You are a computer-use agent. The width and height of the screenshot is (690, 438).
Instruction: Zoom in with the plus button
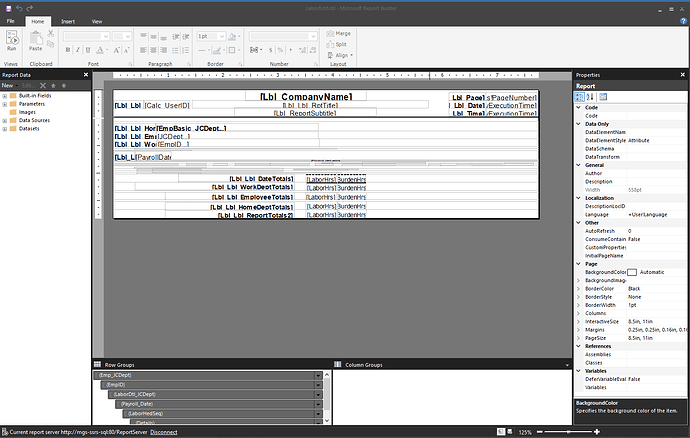point(597,432)
